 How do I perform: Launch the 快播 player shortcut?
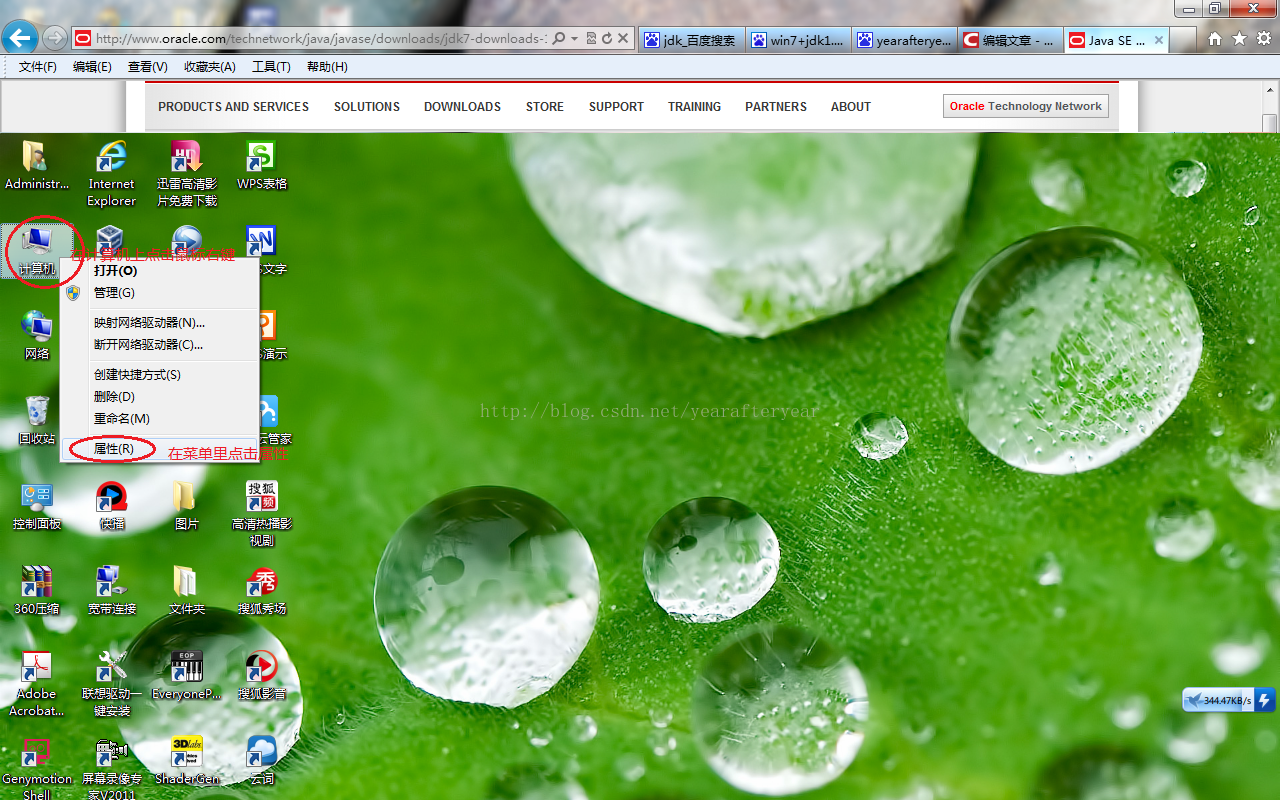111,505
